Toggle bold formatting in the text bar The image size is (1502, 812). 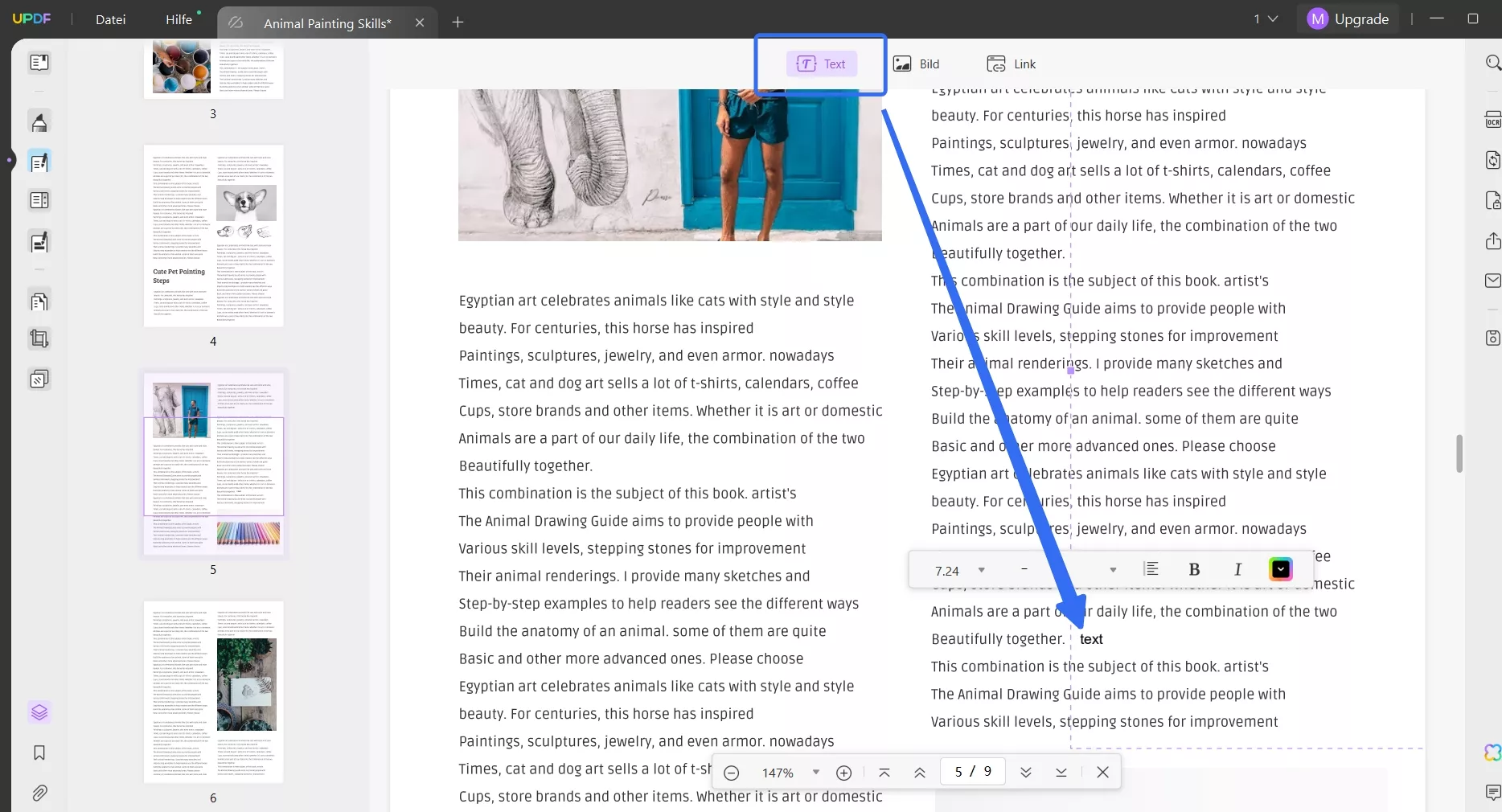[1194, 569]
